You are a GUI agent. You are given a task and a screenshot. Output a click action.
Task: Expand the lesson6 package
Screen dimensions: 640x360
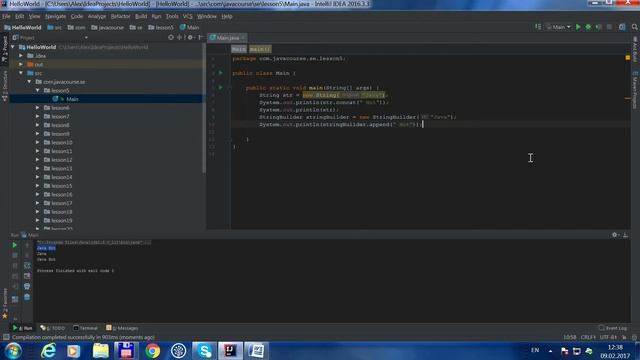pos(38,108)
